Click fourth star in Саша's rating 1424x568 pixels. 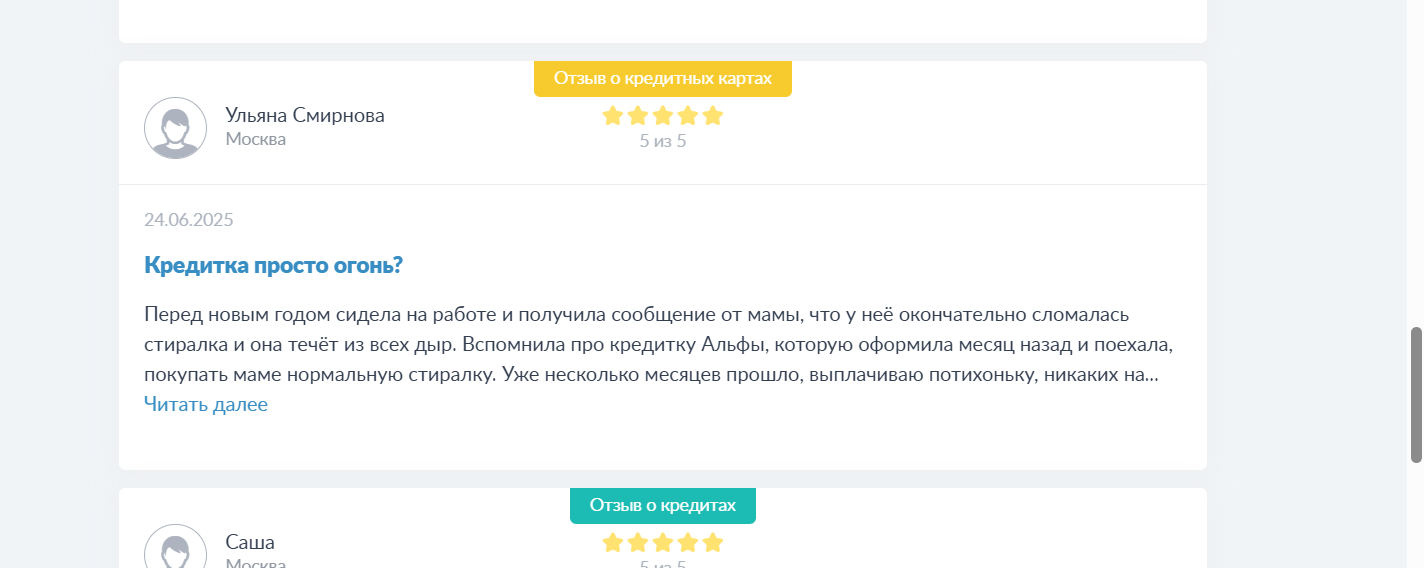coord(688,543)
